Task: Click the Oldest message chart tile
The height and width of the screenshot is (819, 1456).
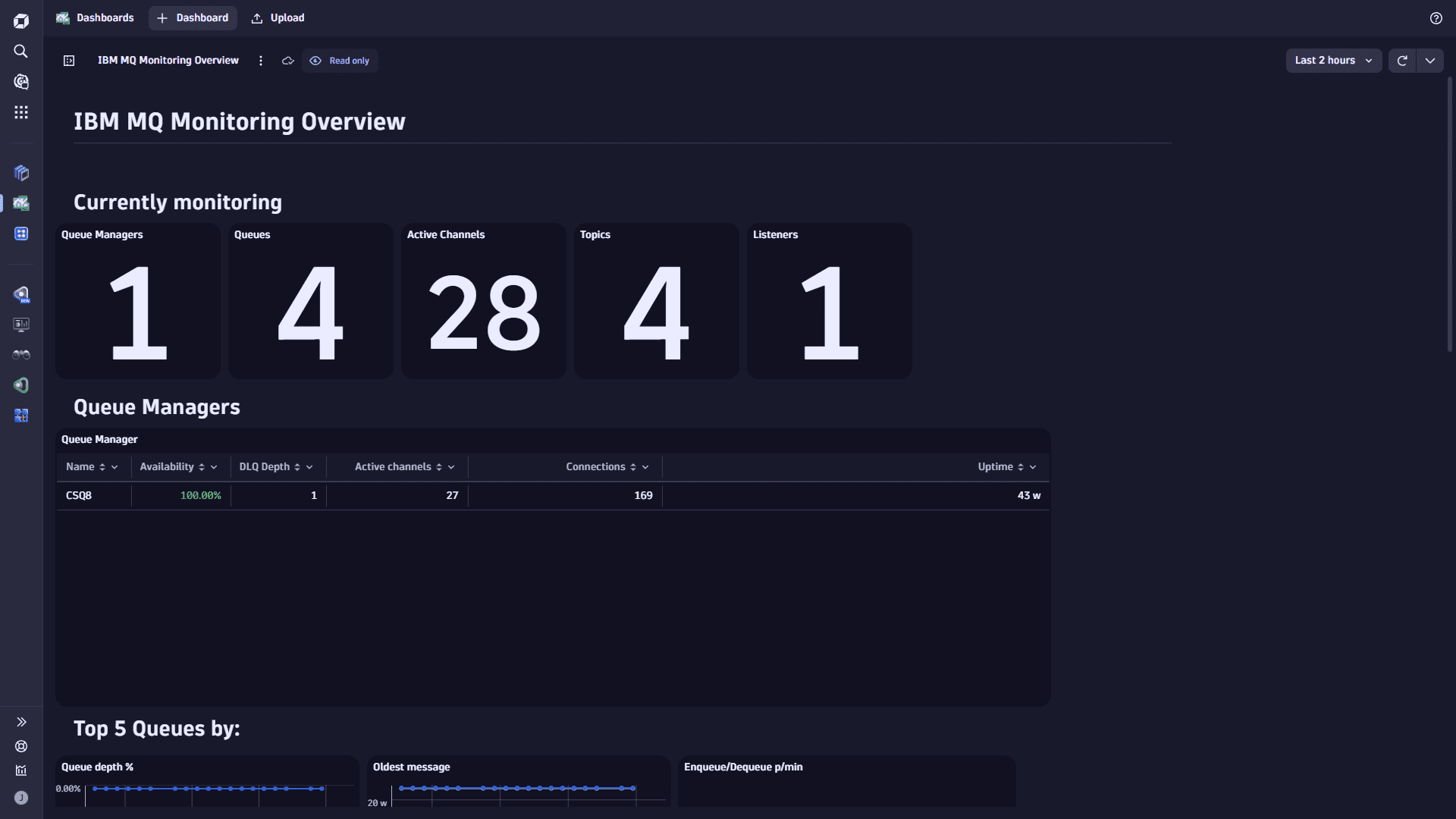Action: tap(519, 781)
